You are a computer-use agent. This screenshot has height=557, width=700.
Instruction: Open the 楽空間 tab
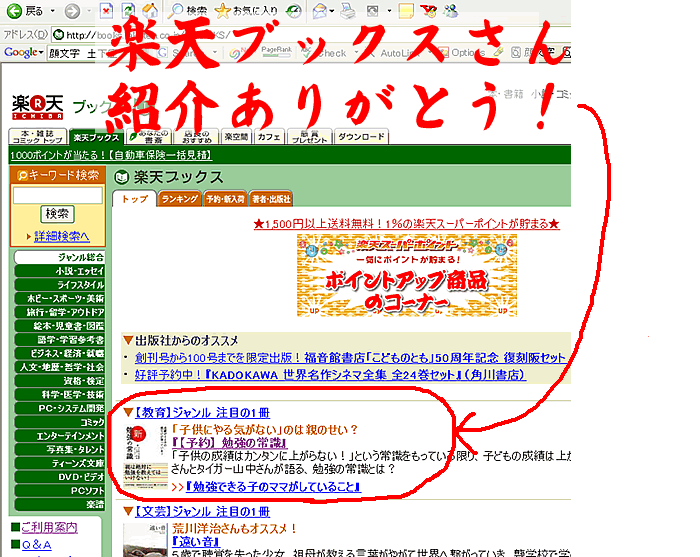(x=236, y=137)
